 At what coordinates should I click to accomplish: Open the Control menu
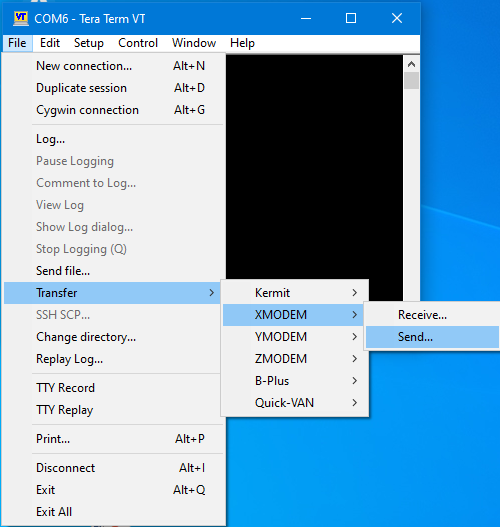138,43
